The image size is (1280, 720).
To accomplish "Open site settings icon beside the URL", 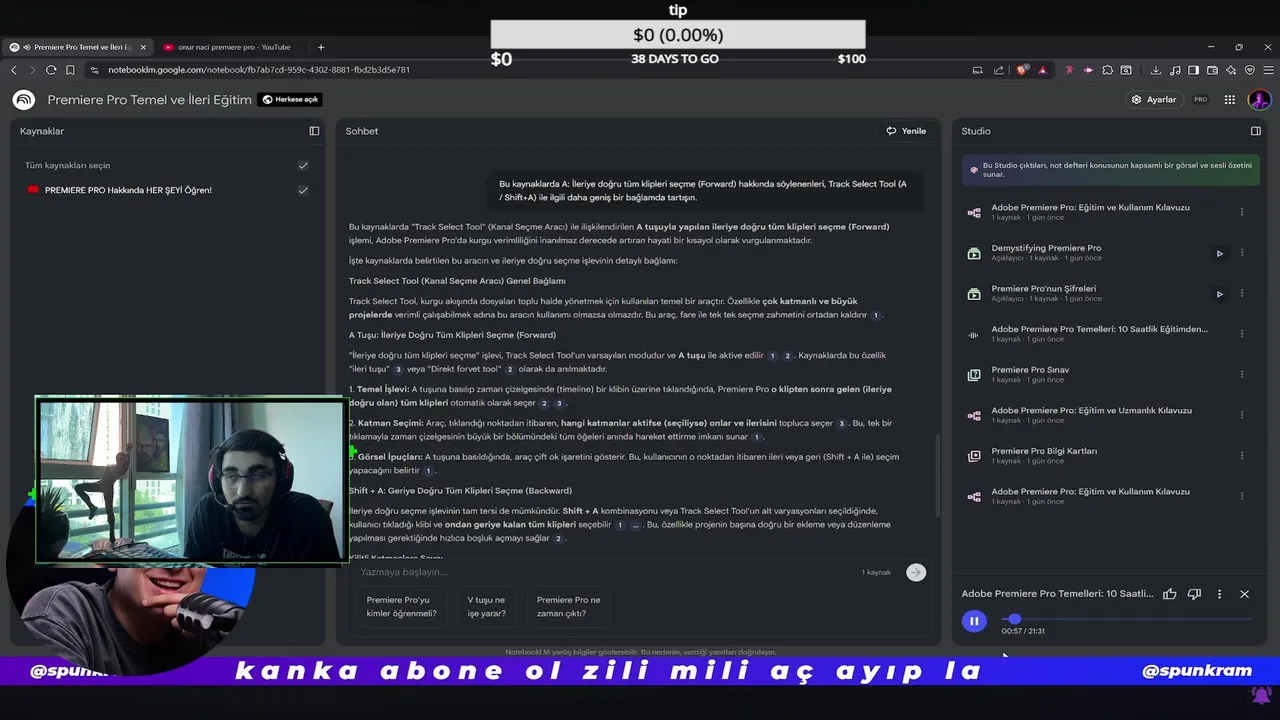I will pyautogui.click(x=94, y=70).
